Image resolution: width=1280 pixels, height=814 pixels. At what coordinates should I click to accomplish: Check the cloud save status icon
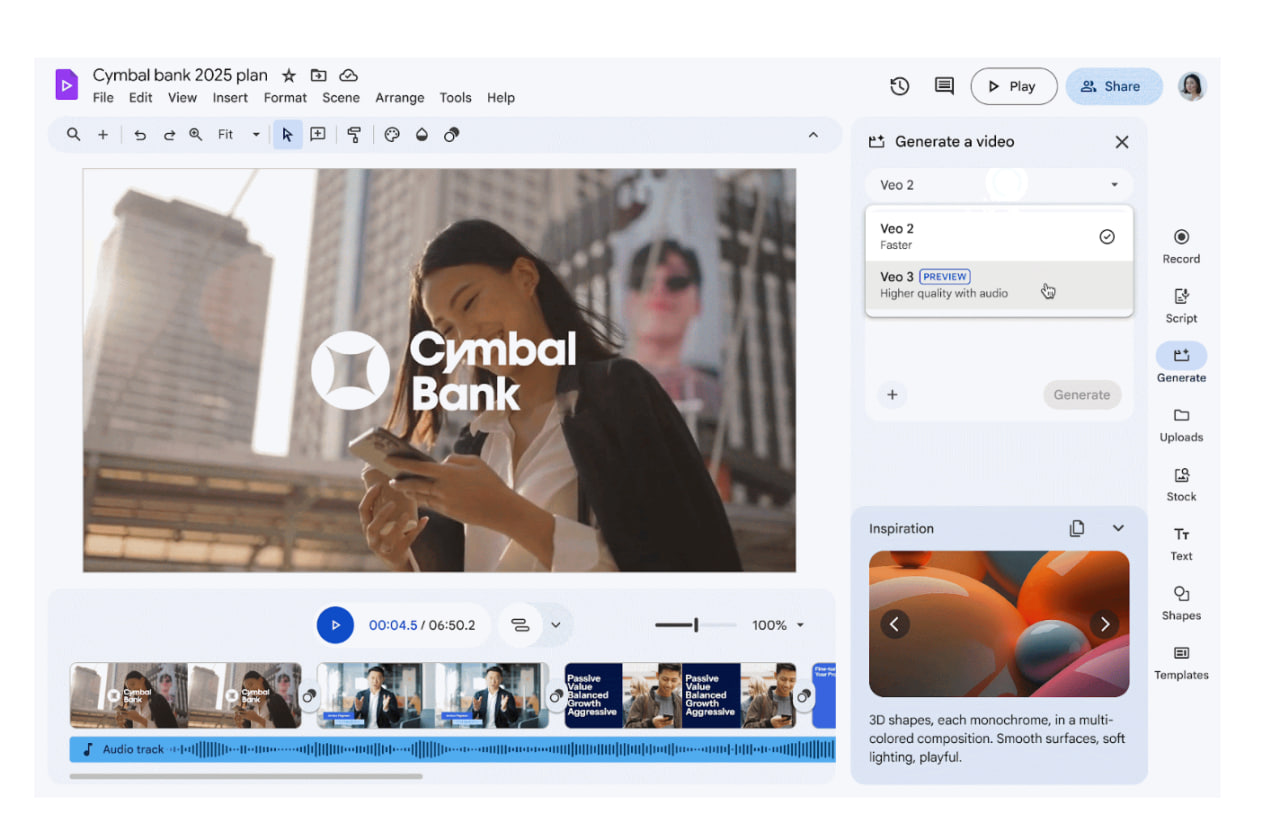(348, 75)
